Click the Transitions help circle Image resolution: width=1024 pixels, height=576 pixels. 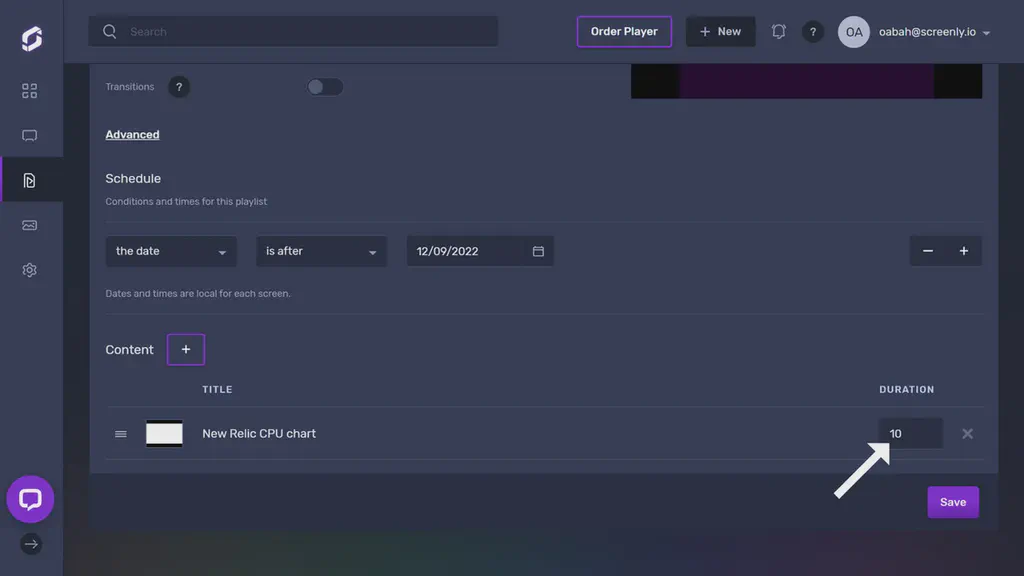pyautogui.click(x=179, y=87)
